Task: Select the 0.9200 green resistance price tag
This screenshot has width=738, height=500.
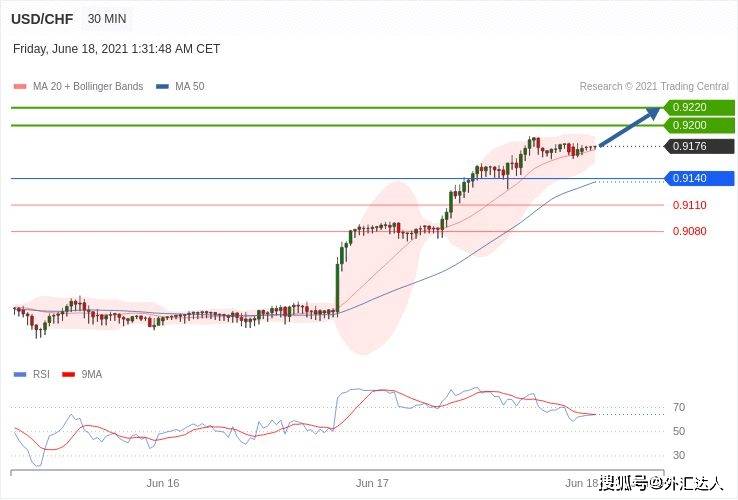Action: pyautogui.click(x=700, y=125)
